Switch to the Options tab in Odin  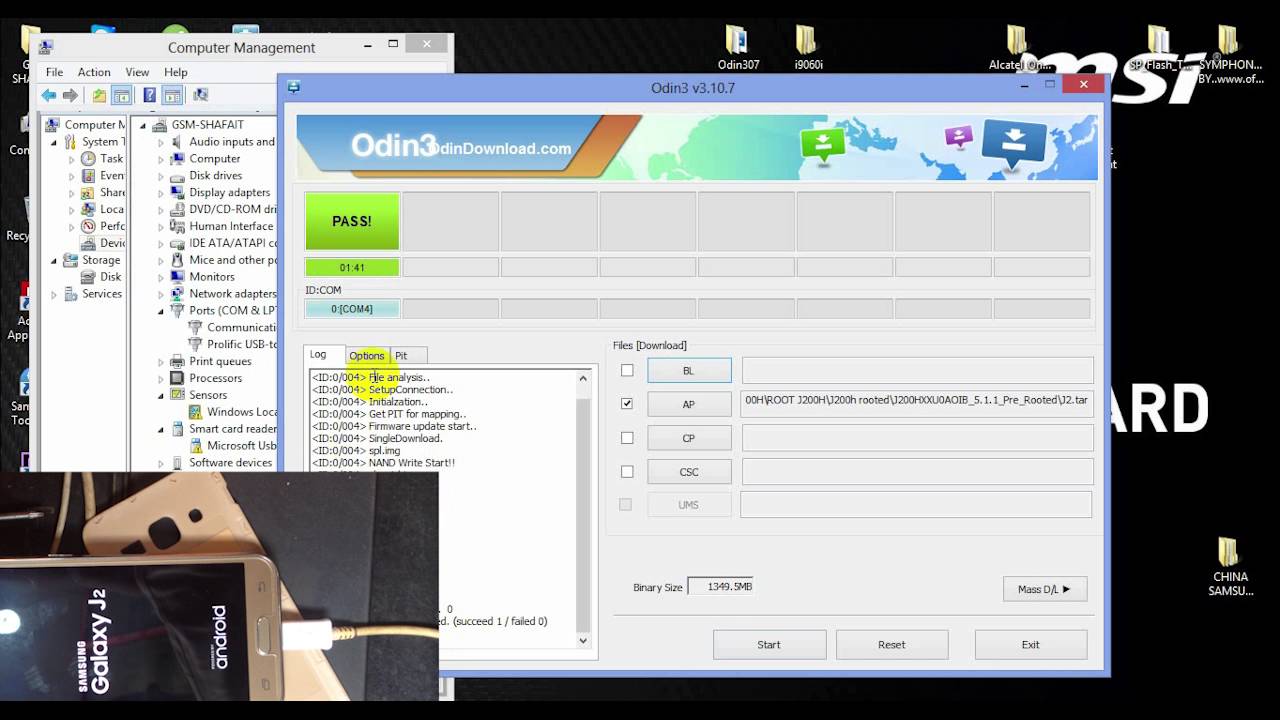(x=367, y=356)
